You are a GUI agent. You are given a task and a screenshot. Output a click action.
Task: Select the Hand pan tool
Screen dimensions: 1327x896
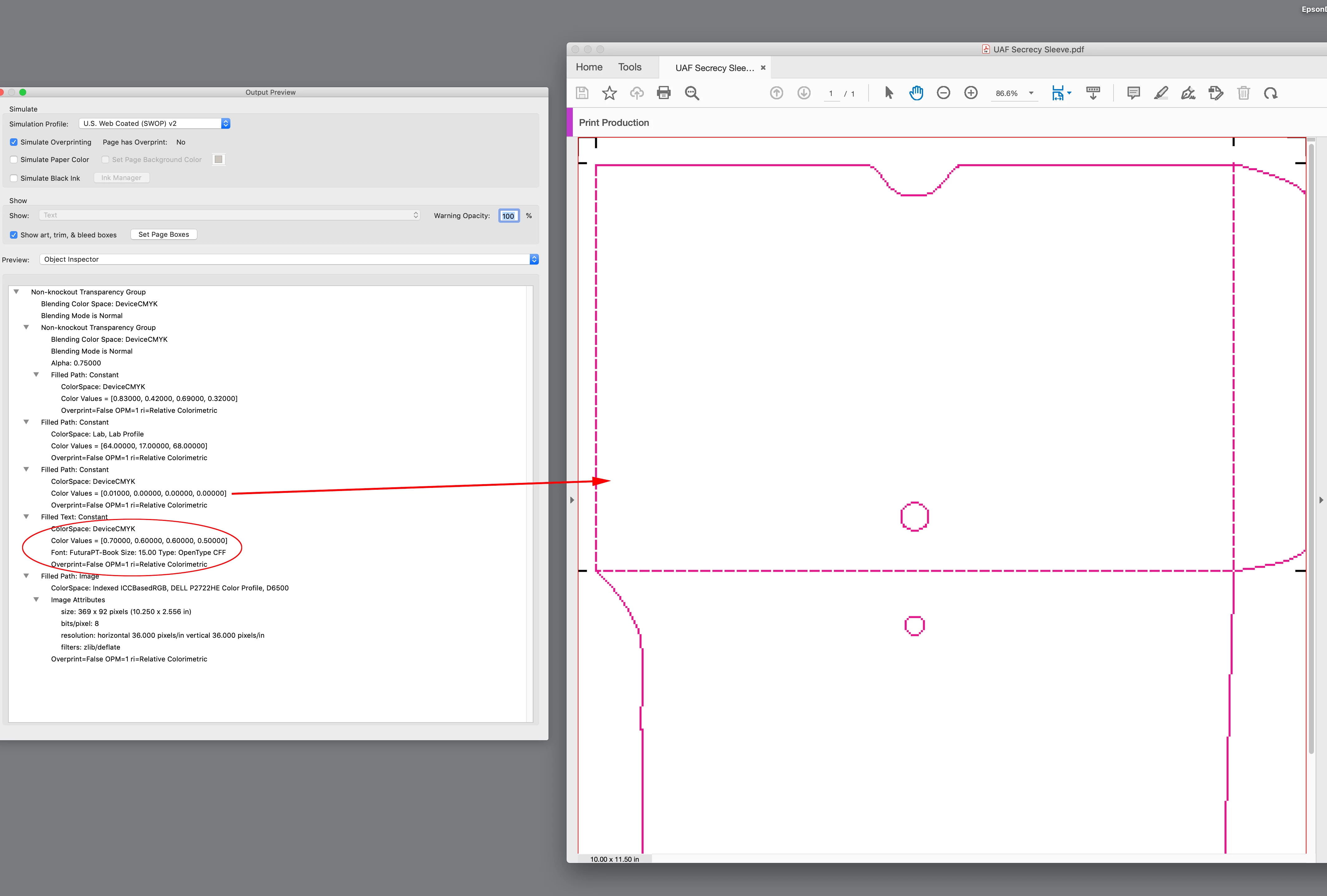click(916, 93)
